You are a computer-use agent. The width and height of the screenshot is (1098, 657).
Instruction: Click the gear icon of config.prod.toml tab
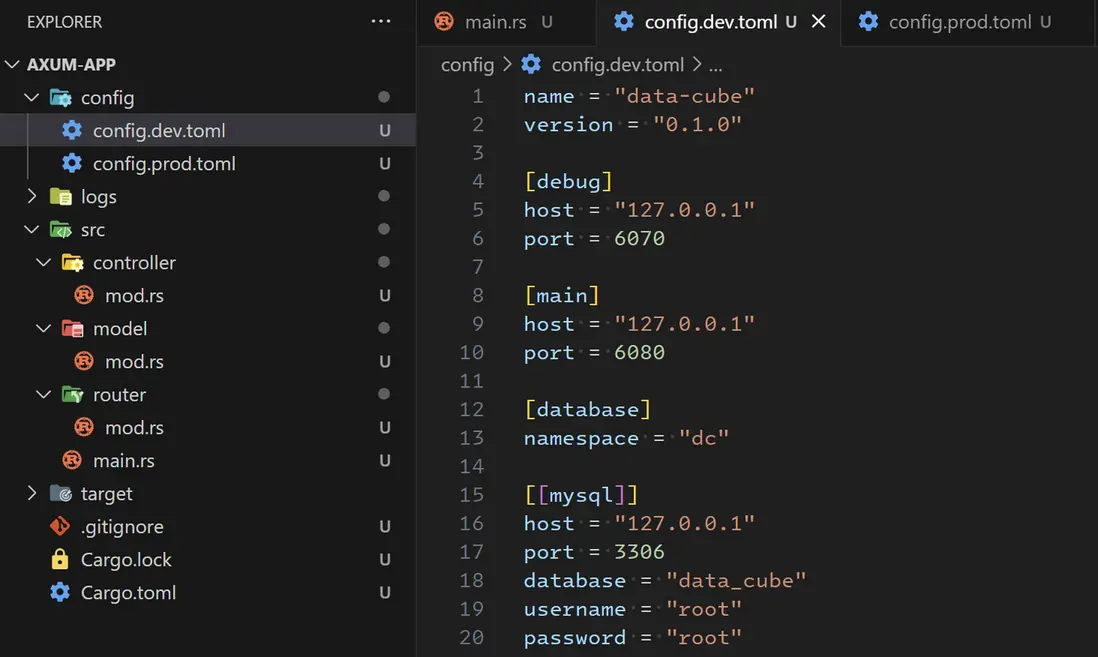pos(868,21)
